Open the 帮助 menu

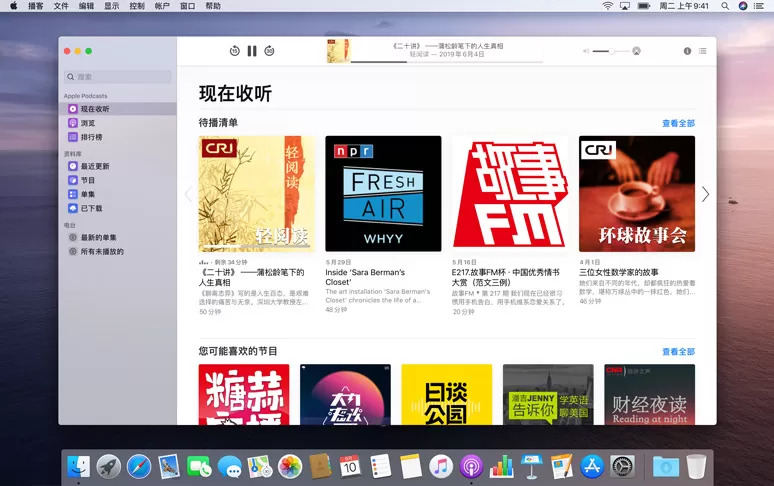tap(213, 6)
